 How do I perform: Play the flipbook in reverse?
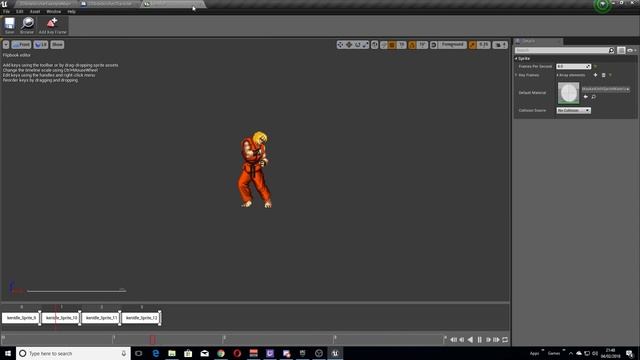tap(470, 340)
